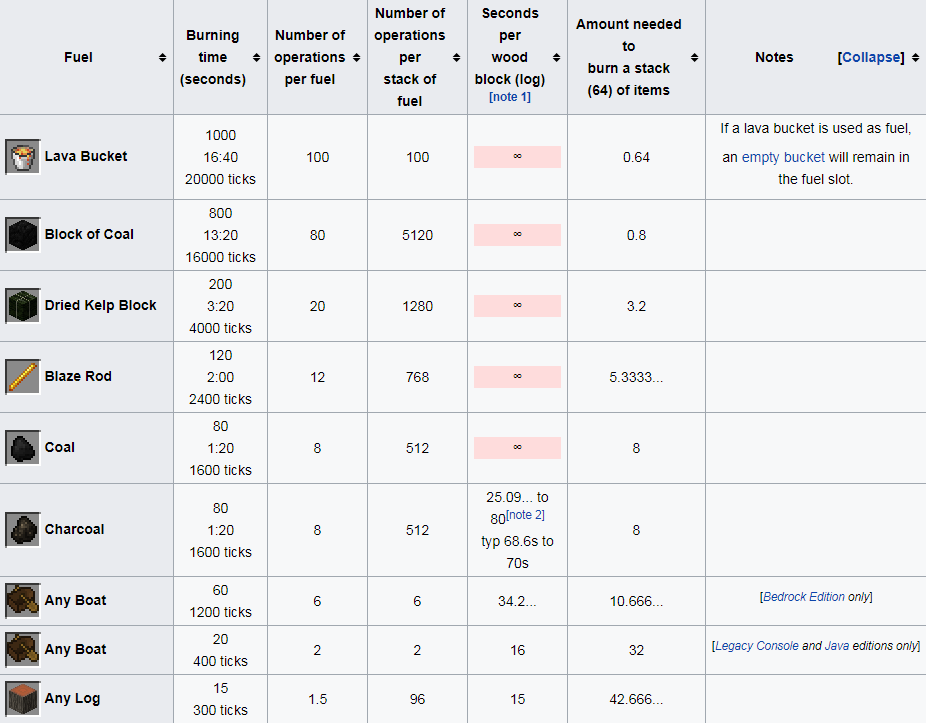This screenshot has height=723, width=926.
Task: Click the Coal item icon
Action: [22, 448]
